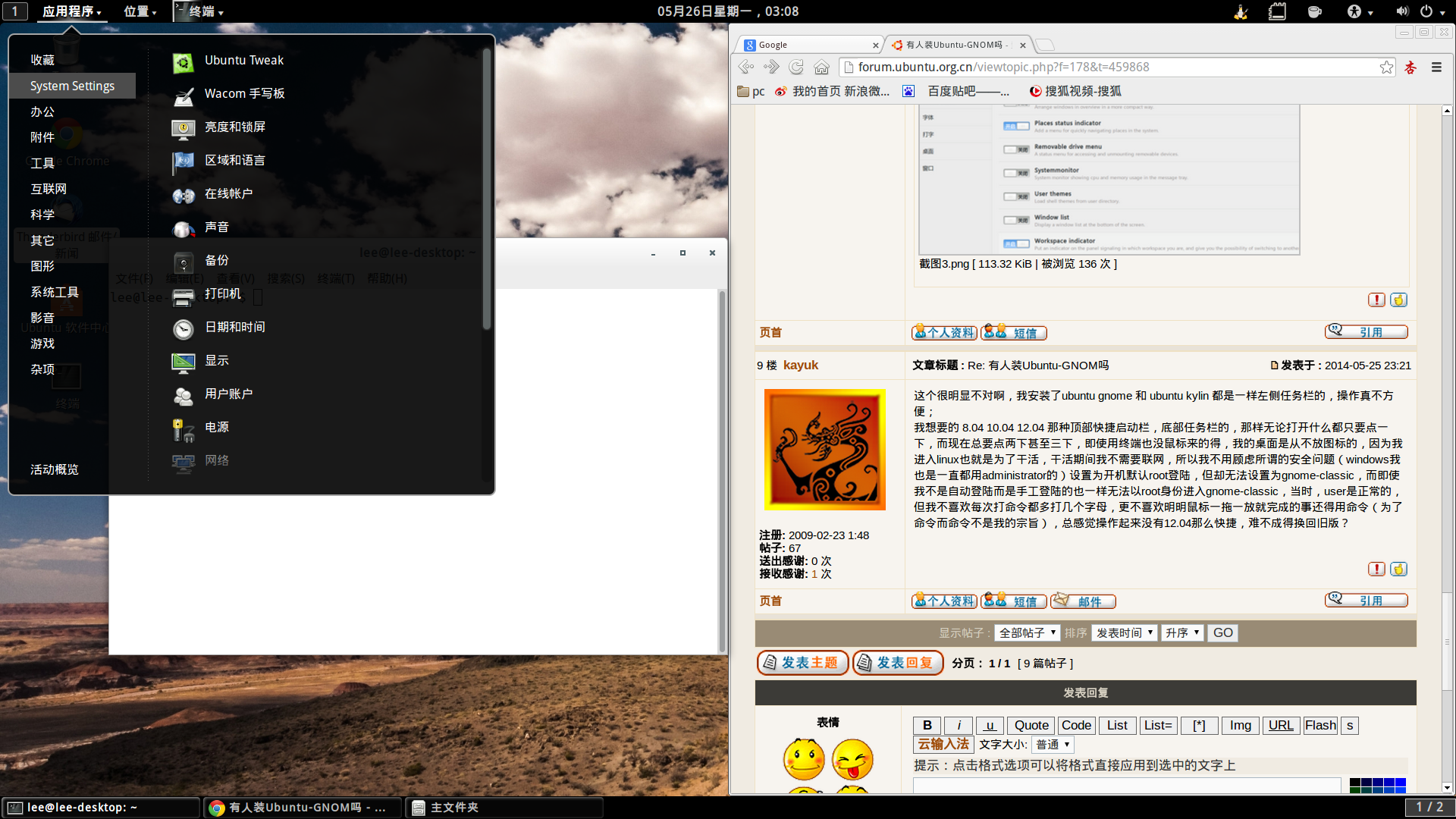Report kayuk's post with red exclamation icon
The height and width of the screenshot is (819, 1456).
pyautogui.click(x=1376, y=569)
